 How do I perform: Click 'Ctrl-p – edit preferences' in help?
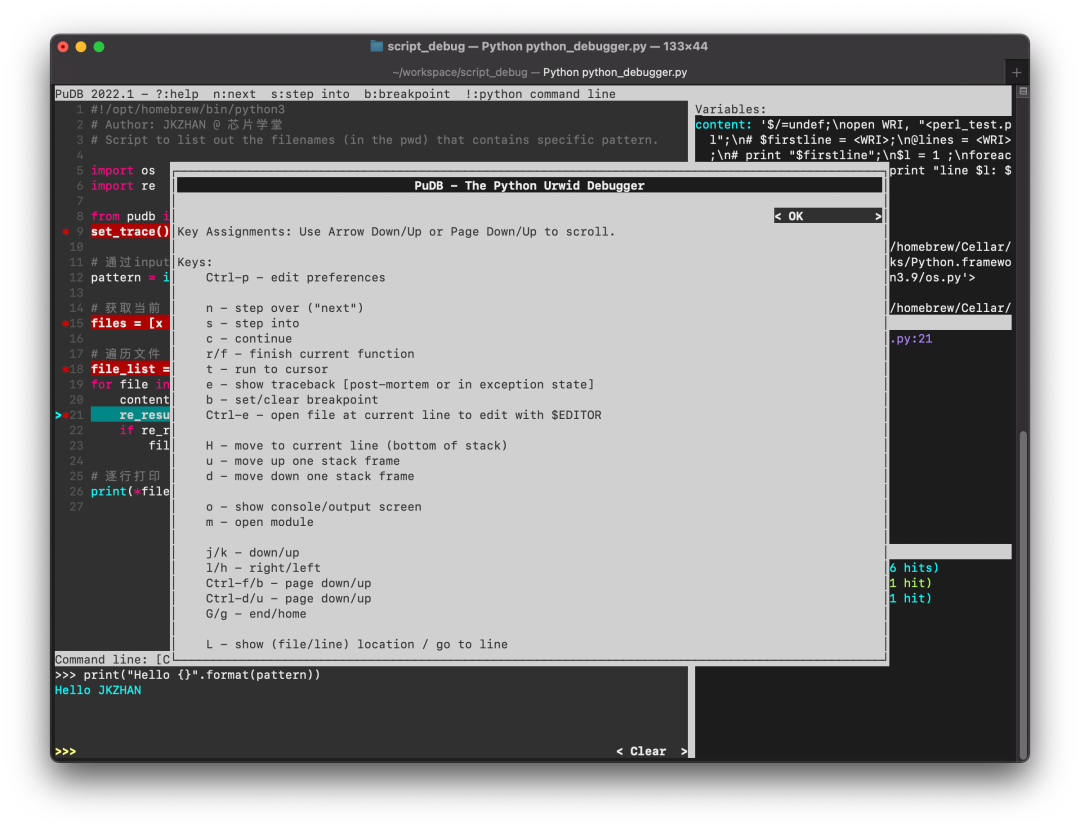(x=295, y=277)
